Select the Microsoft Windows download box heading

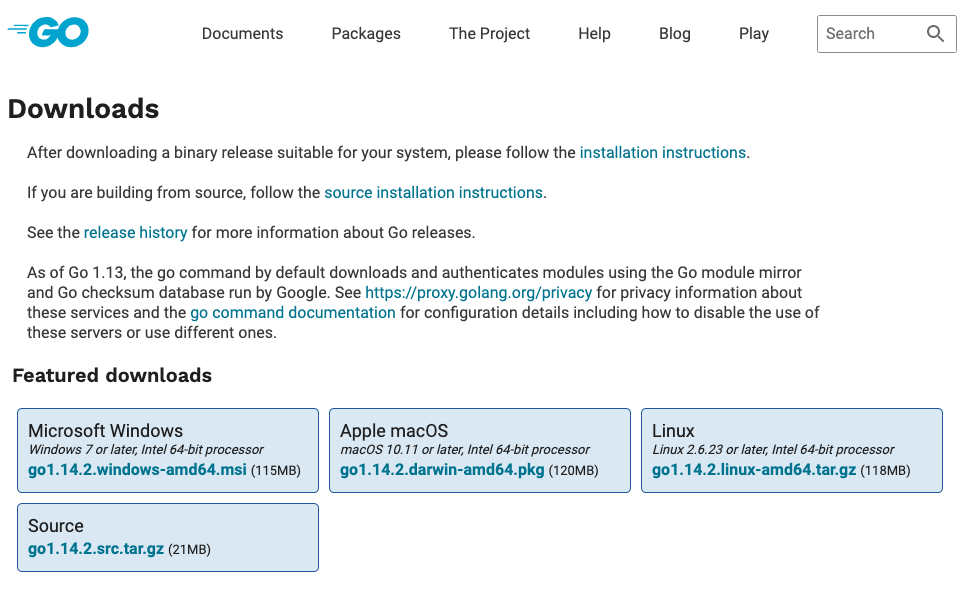click(106, 430)
